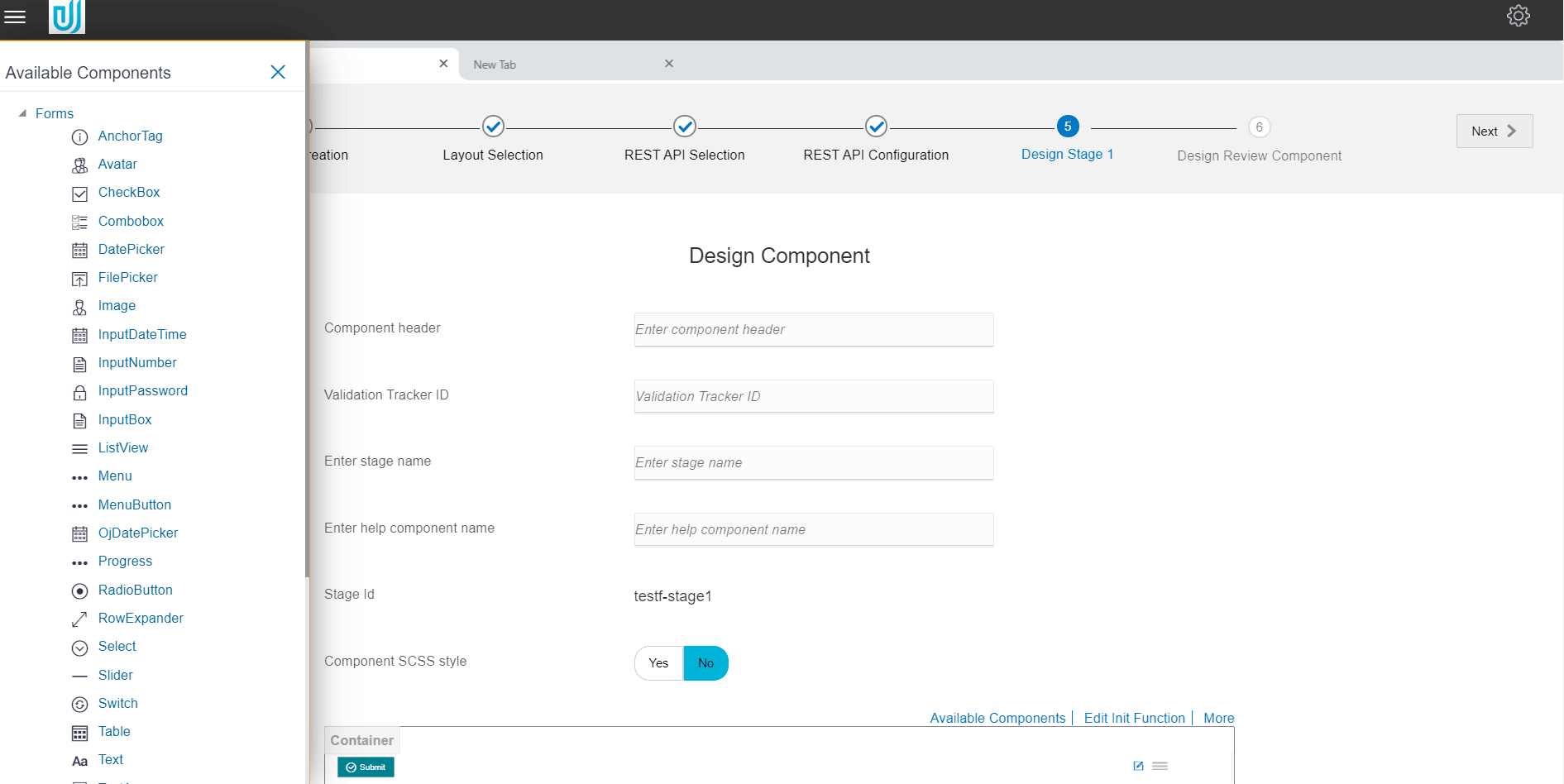This screenshot has height=784, width=1564.
Task: Select the Slider component icon
Action: 79,676
